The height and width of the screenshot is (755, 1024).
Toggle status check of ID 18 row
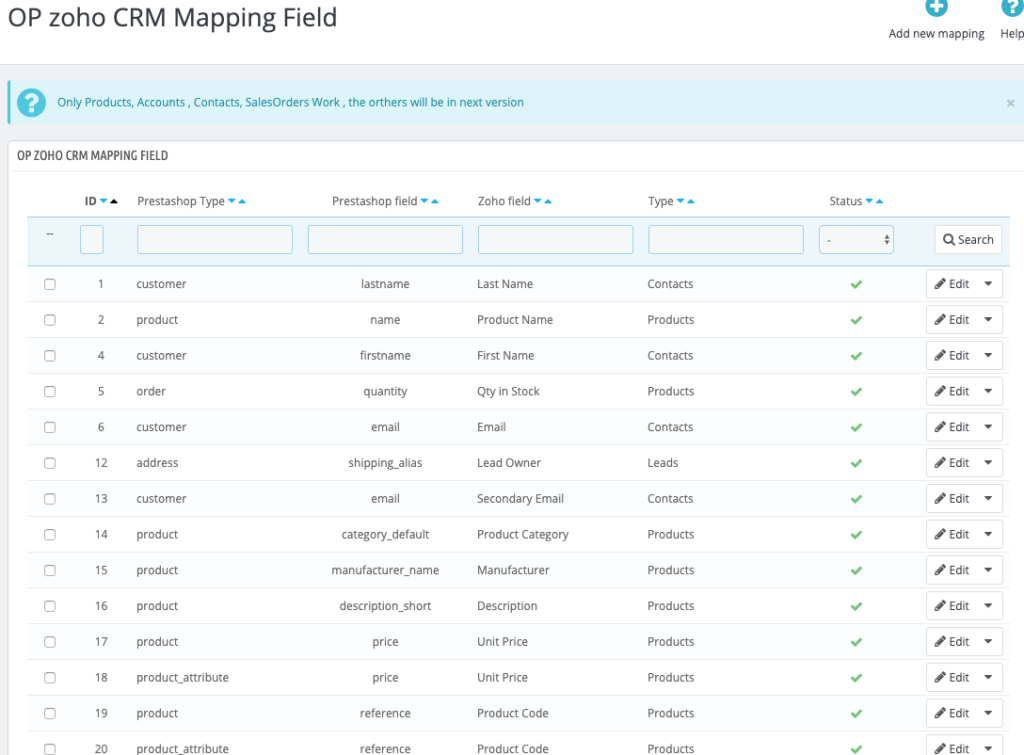[x=856, y=678]
